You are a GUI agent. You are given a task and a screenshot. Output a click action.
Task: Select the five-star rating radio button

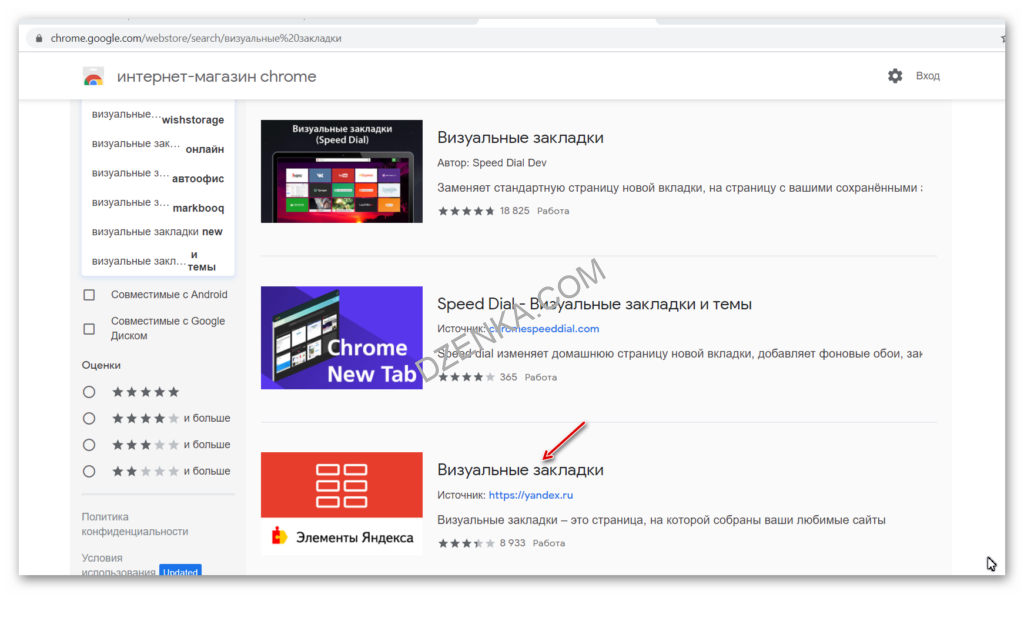[89, 392]
